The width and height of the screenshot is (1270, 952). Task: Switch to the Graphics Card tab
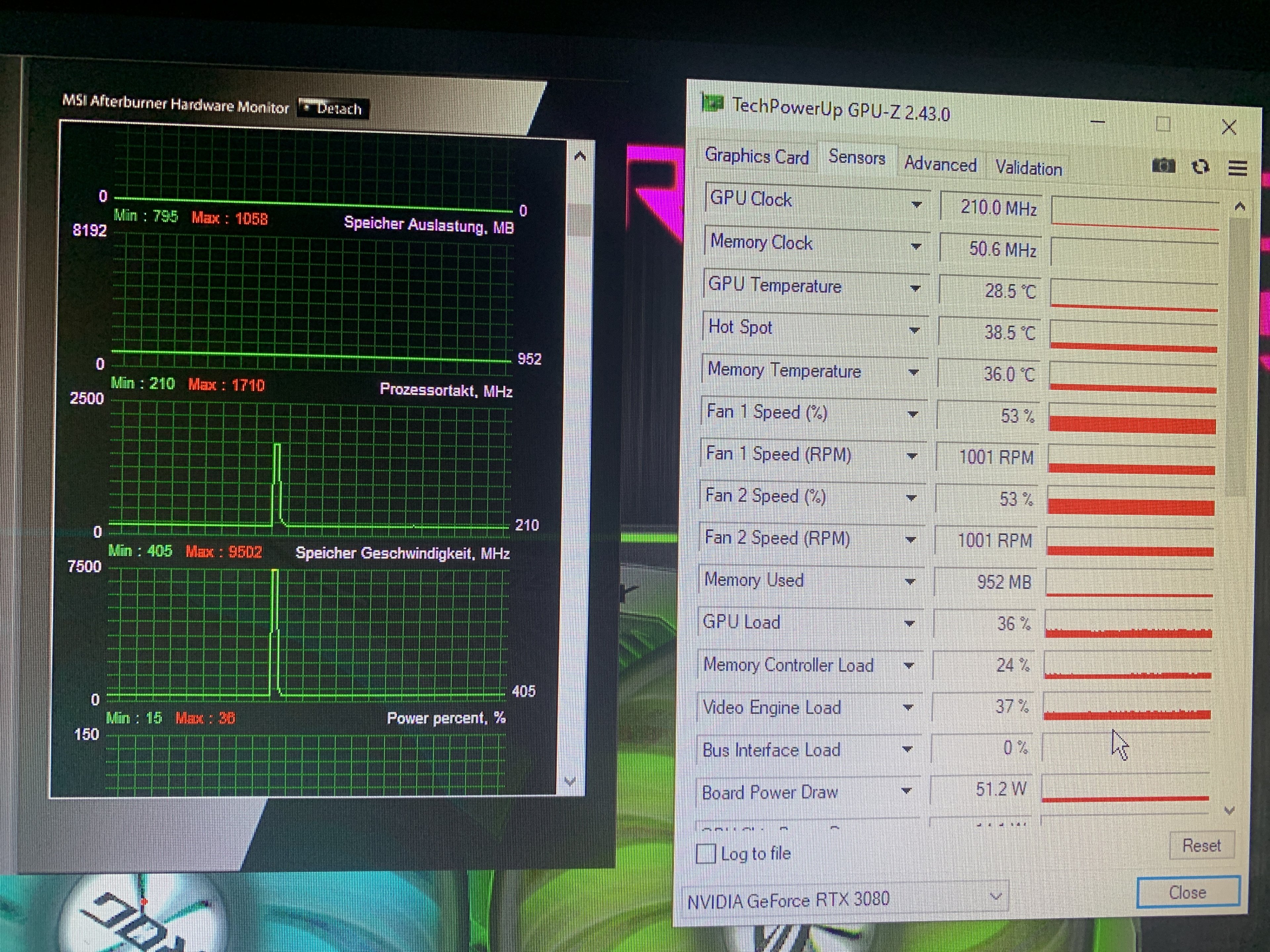click(x=757, y=156)
